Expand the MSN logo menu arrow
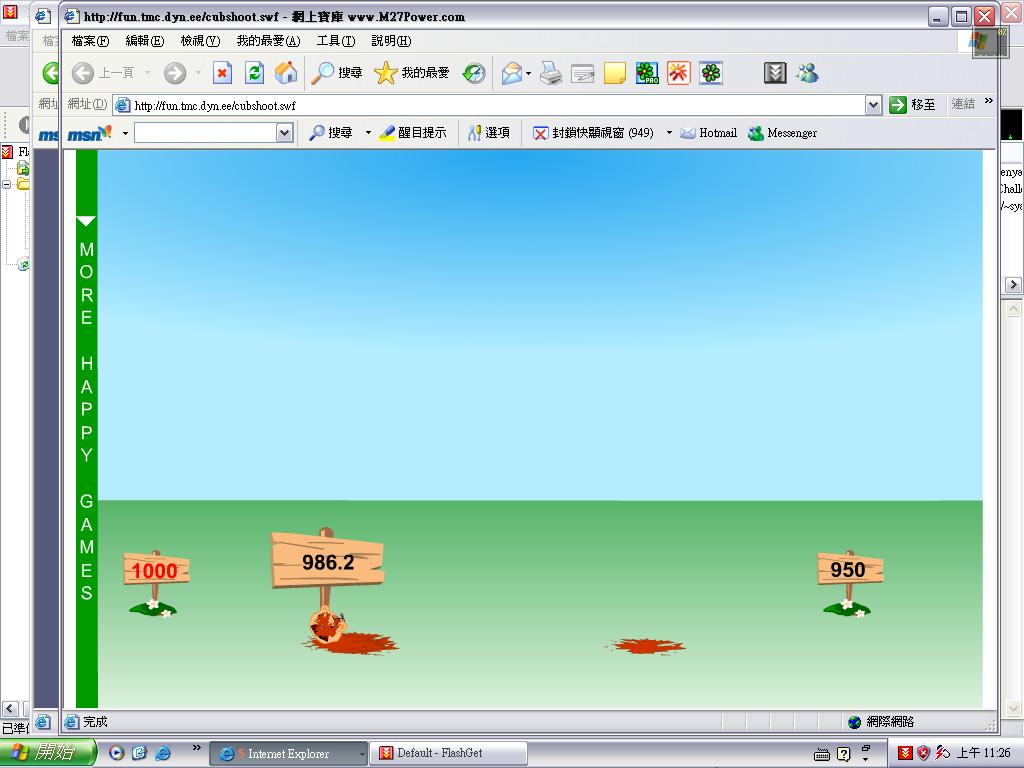This screenshot has height=768, width=1024. pos(125,133)
